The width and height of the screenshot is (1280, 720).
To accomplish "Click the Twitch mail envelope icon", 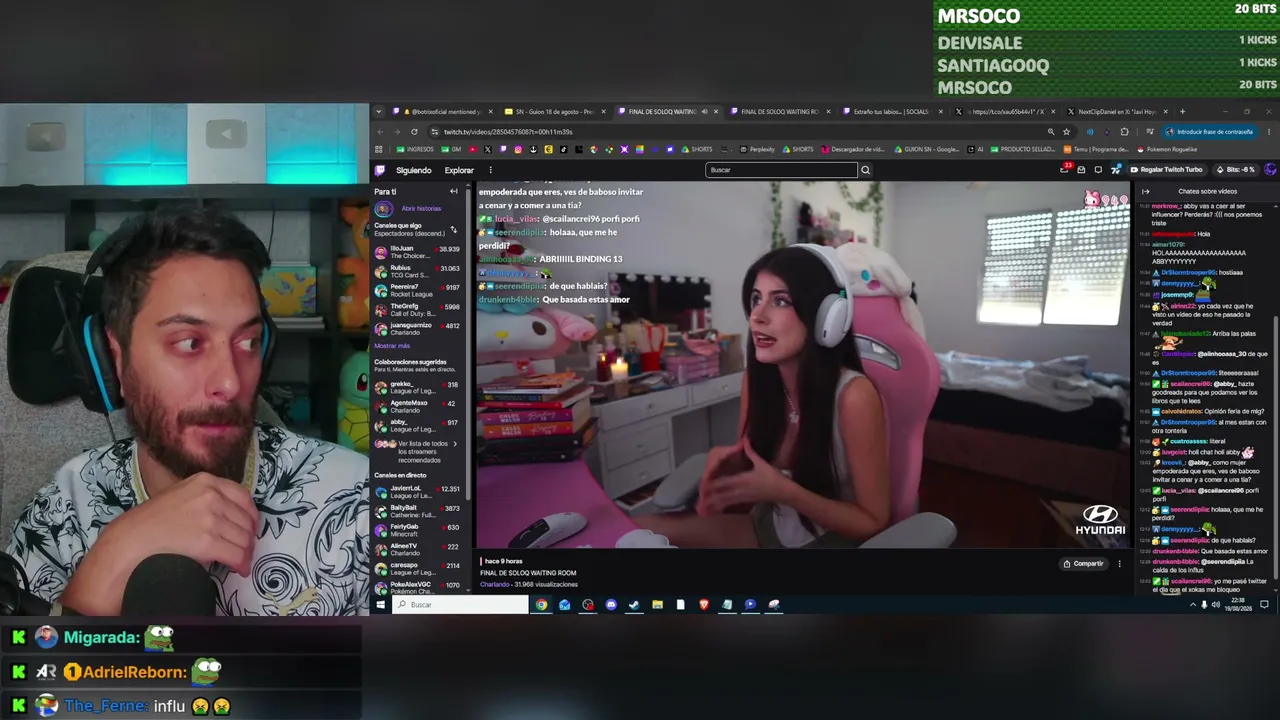I will pos(1081,170).
